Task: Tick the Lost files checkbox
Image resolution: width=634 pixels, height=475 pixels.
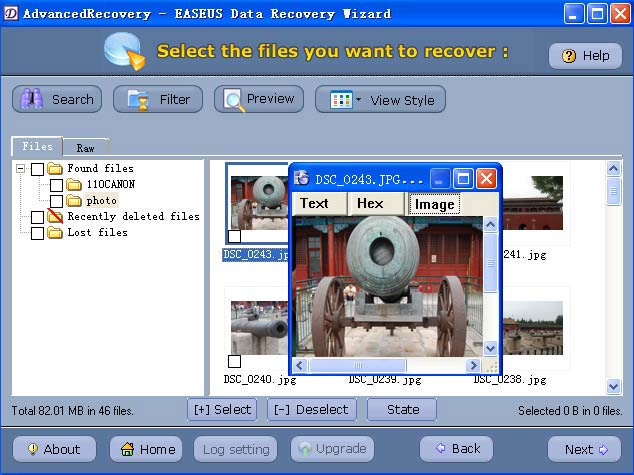Action: tap(38, 233)
